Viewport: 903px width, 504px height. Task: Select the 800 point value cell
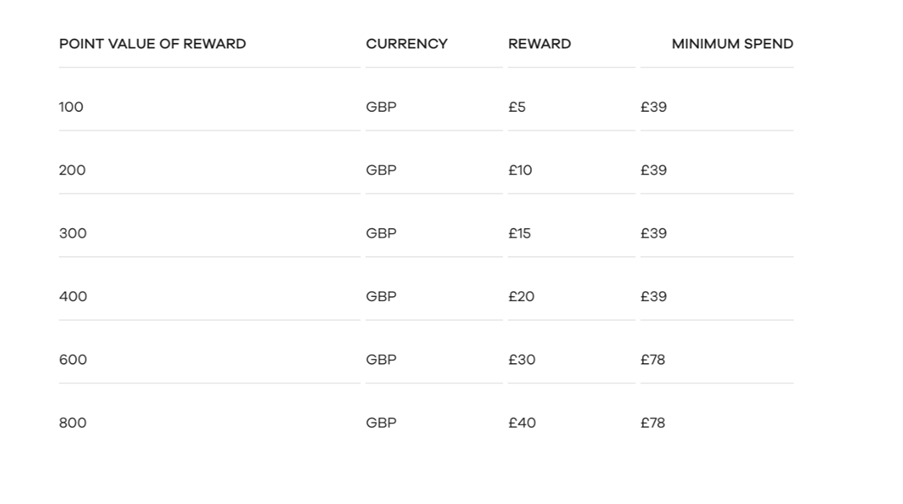point(72,422)
